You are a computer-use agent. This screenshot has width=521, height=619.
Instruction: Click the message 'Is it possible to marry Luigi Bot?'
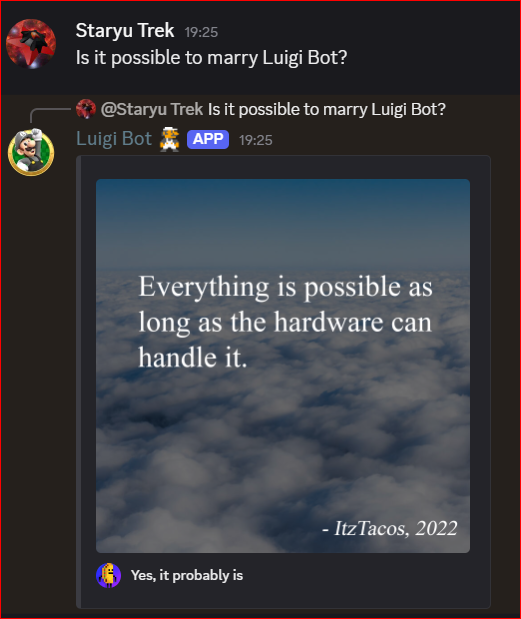click(212, 58)
